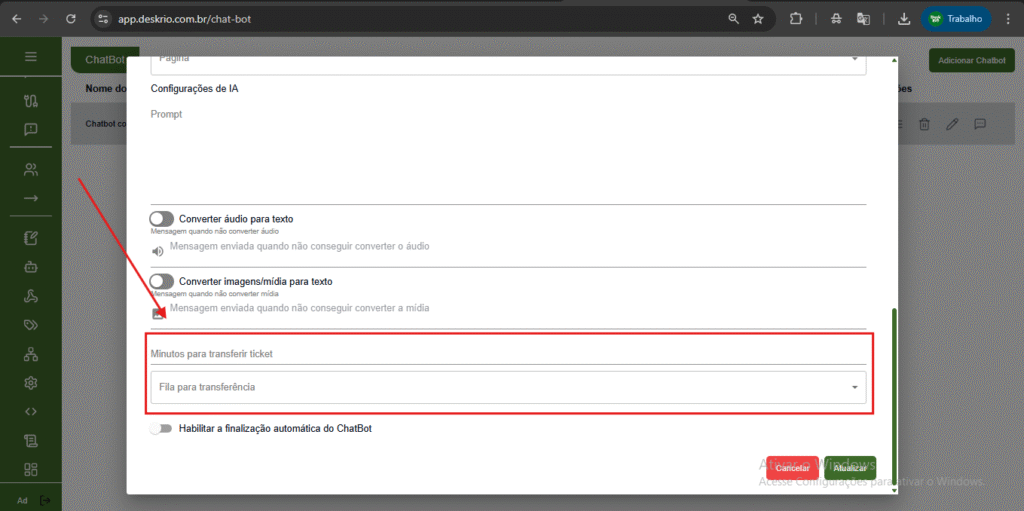Expand the Fila para transferência dropdown

(x=854, y=387)
